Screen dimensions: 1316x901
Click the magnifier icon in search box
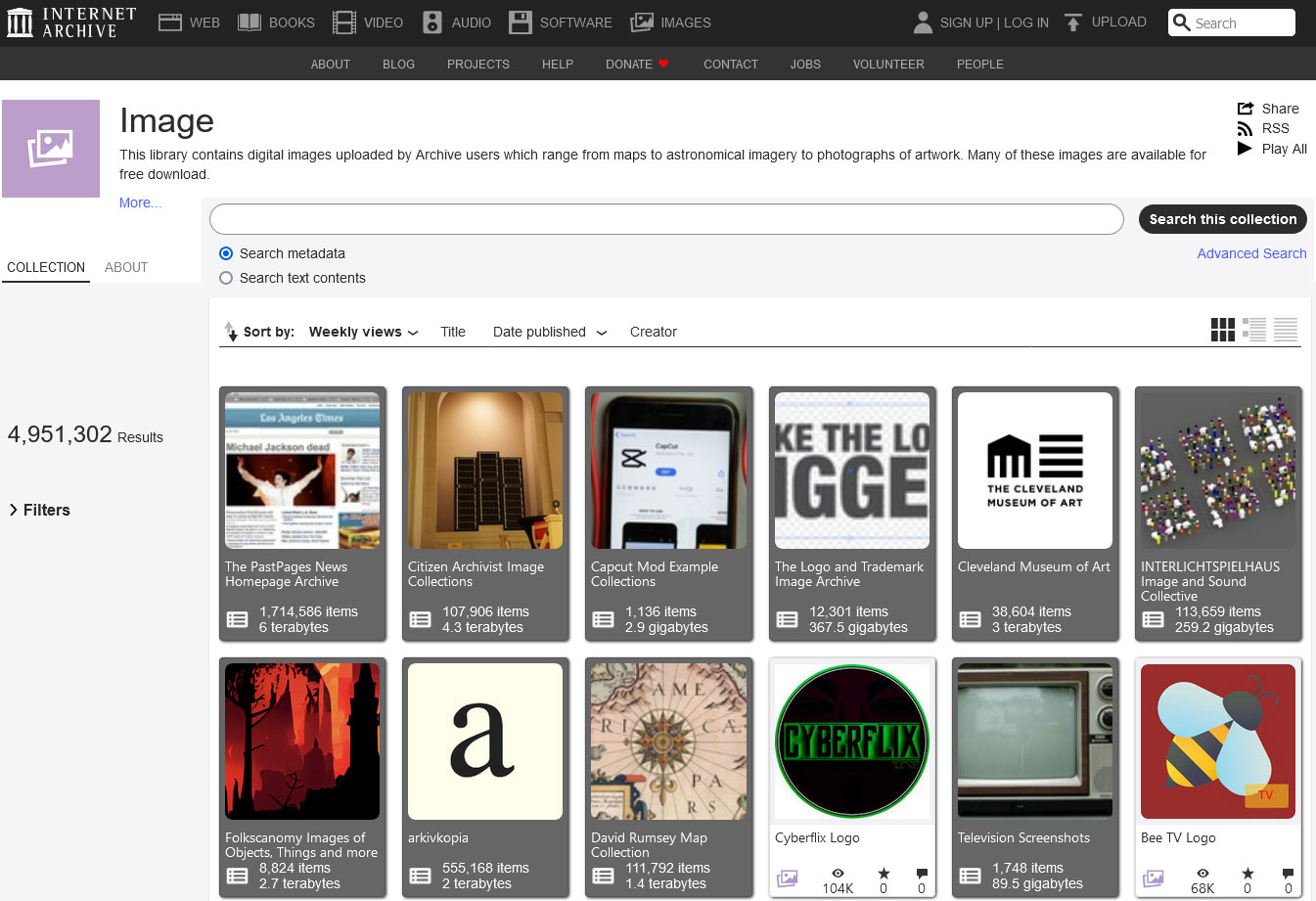tap(1182, 23)
